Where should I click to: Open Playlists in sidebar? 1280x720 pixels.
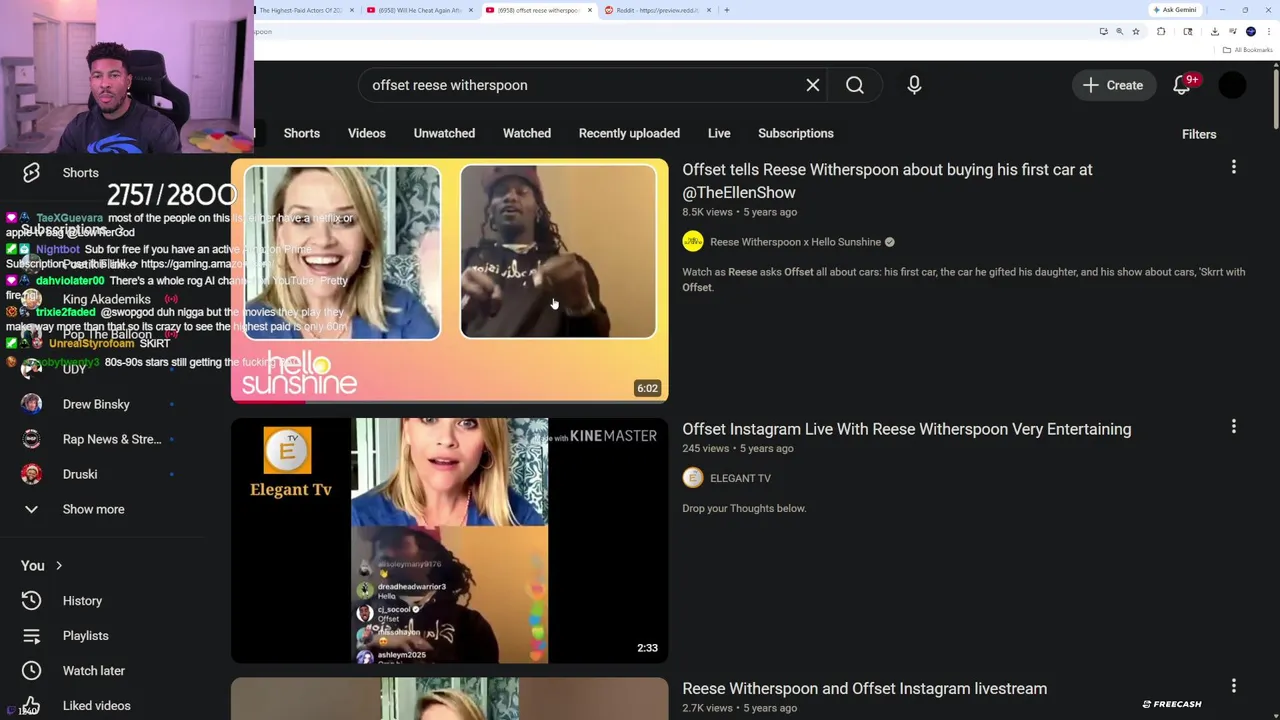tap(85, 636)
